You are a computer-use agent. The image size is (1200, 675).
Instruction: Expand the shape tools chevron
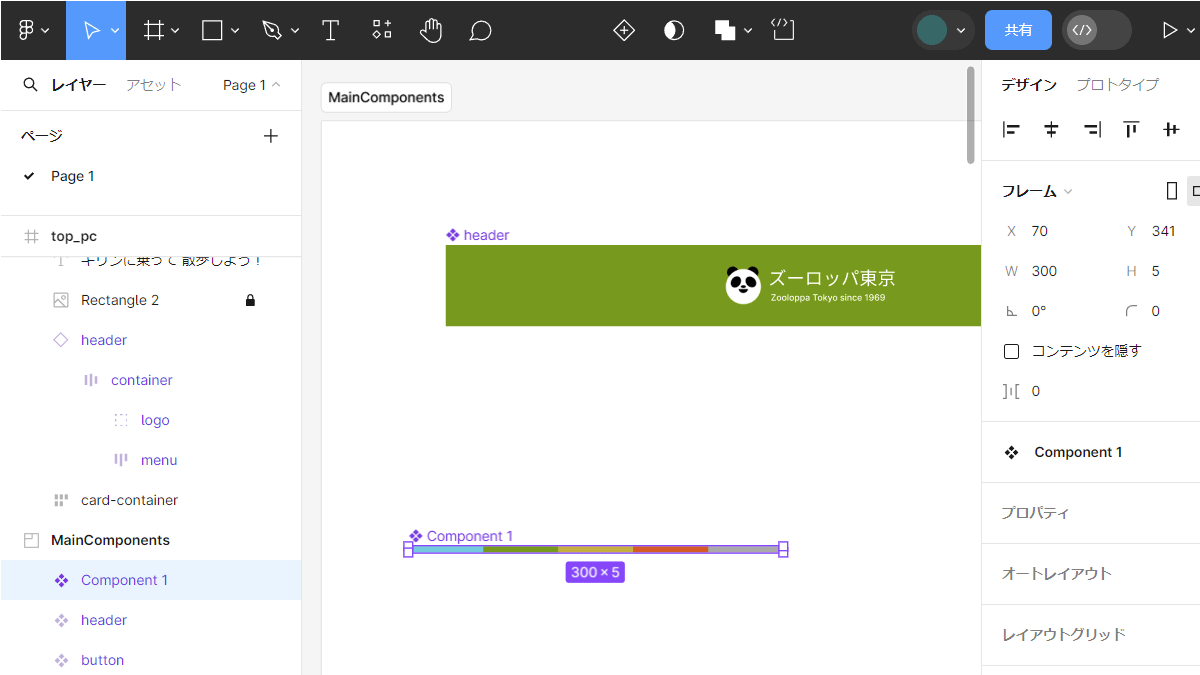pyautogui.click(x=235, y=31)
